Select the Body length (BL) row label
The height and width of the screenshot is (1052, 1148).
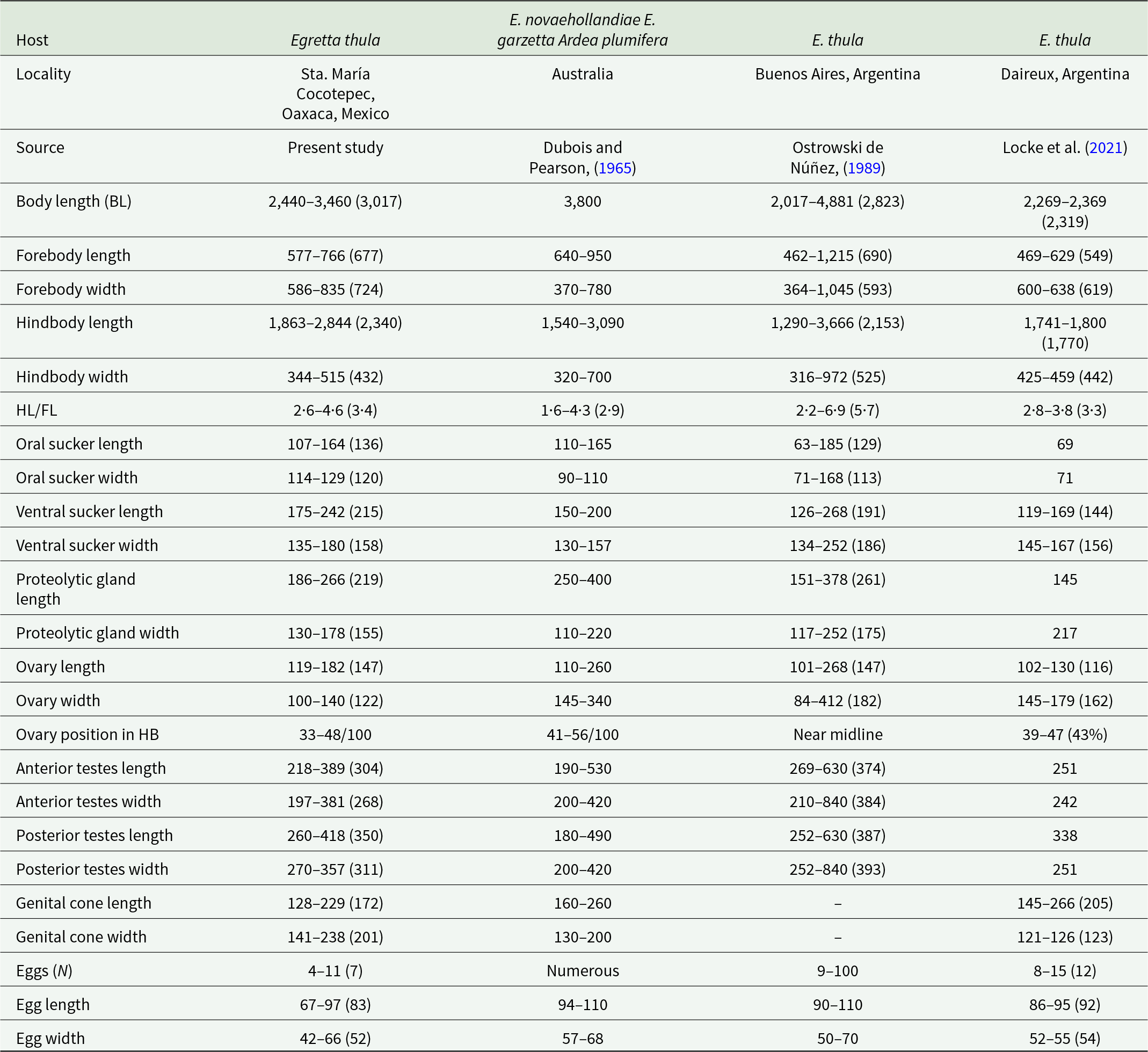point(74,201)
